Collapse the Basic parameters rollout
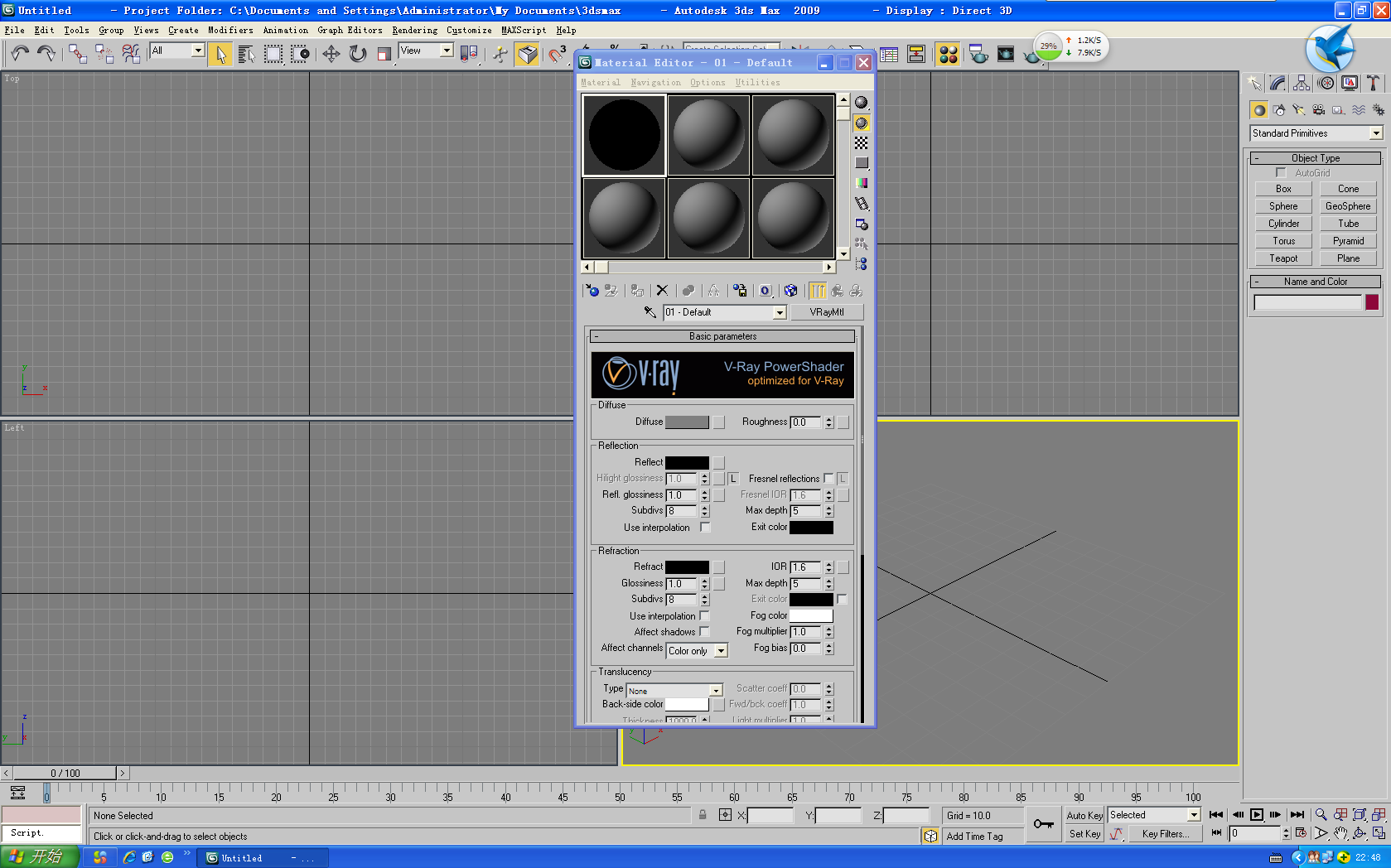This screenshot has height=868, width=1391. [722, 336]
